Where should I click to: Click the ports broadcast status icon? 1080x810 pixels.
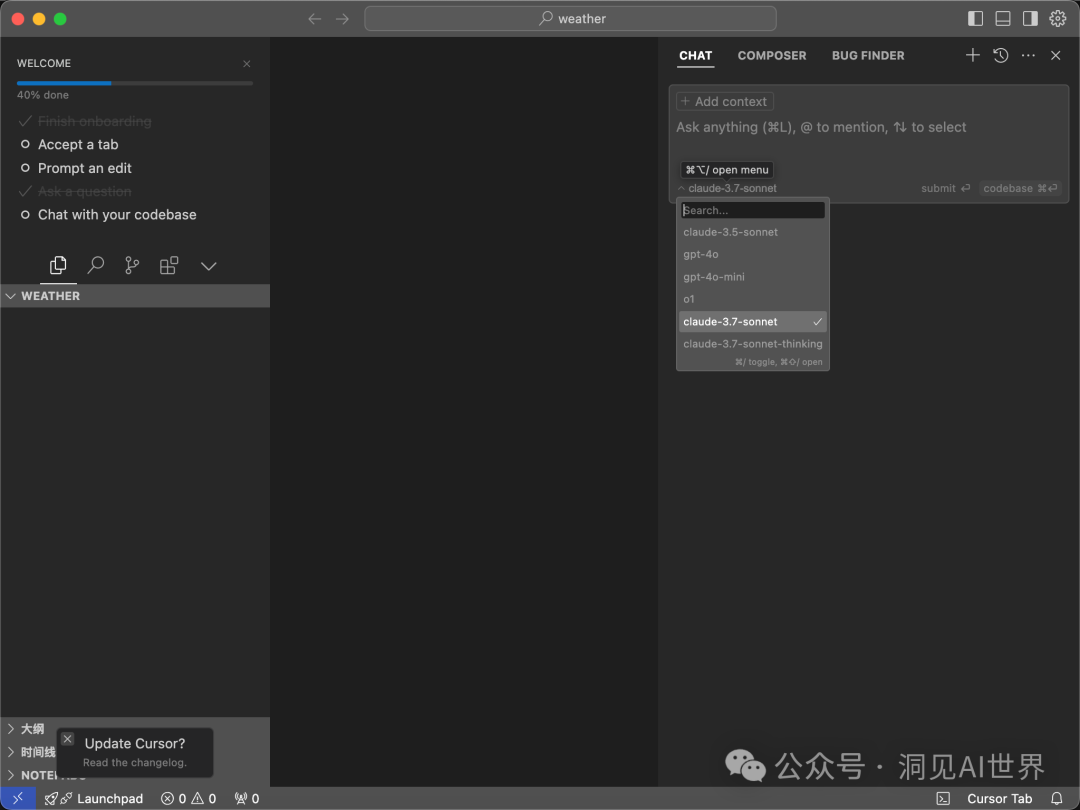tap(247, 798)
